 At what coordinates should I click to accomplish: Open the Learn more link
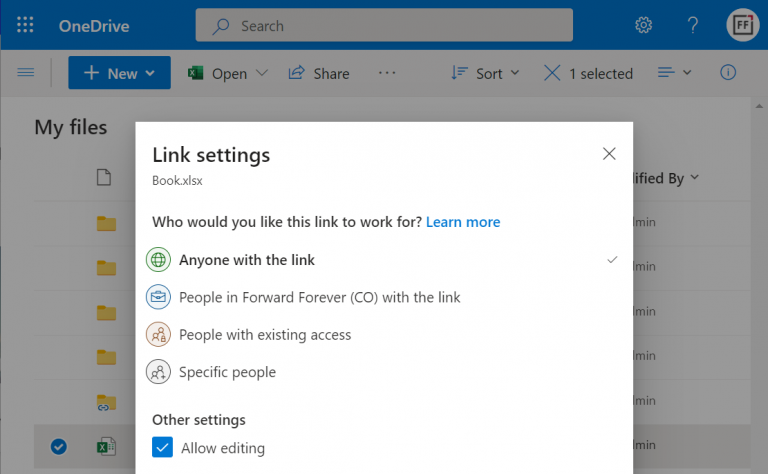[x=463, y=221]
